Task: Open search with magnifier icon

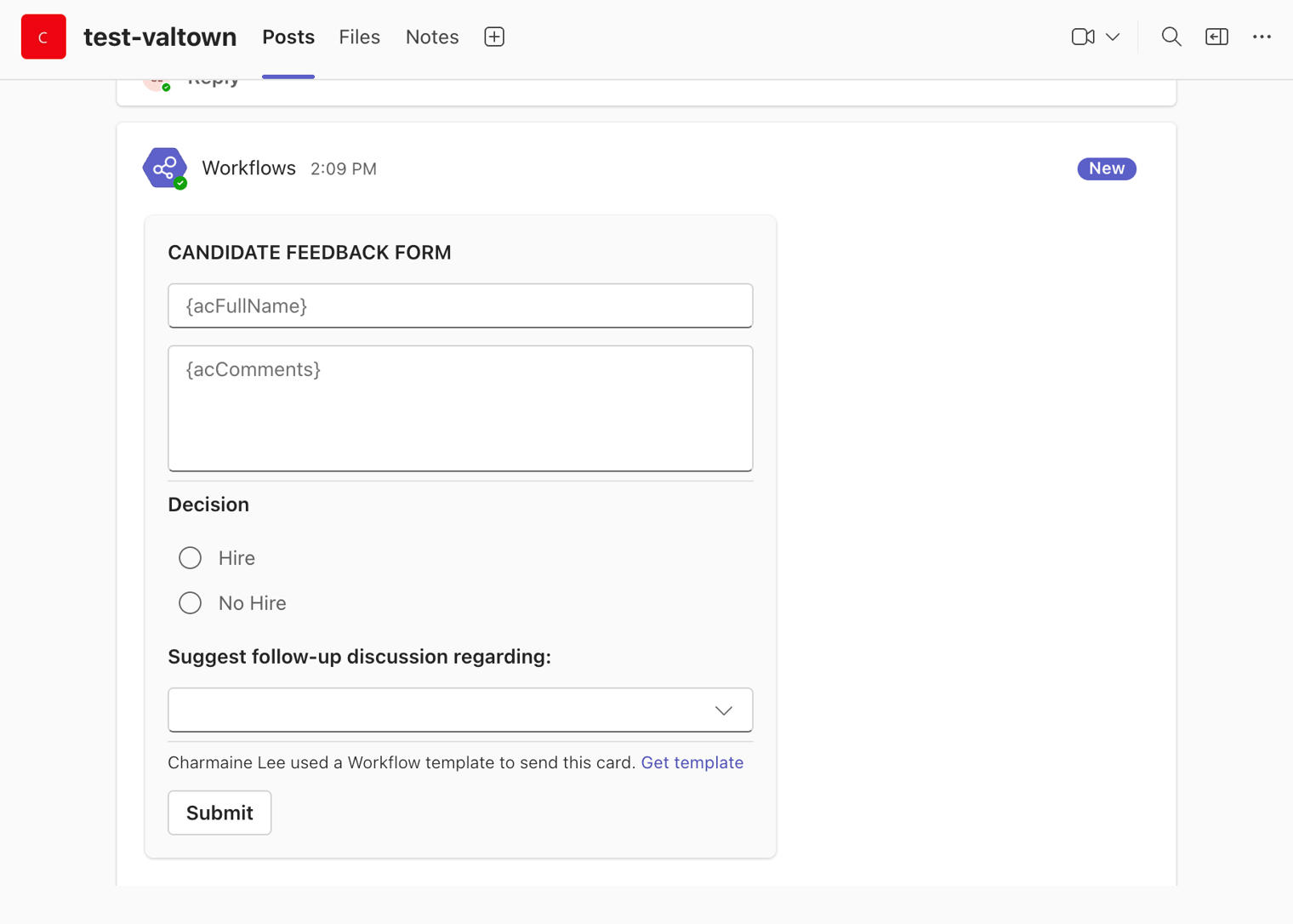Action: click(1171, 37)
